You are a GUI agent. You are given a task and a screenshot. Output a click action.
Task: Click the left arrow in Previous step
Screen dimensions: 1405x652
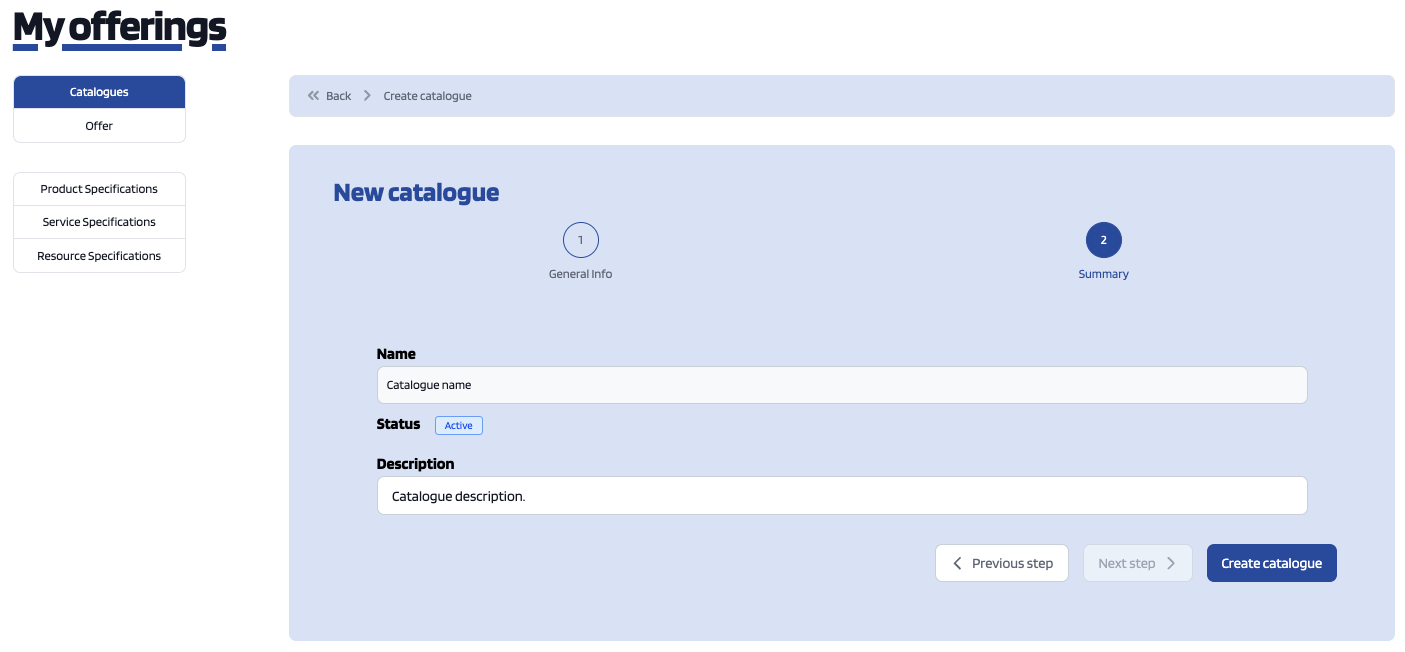(957, 563)
